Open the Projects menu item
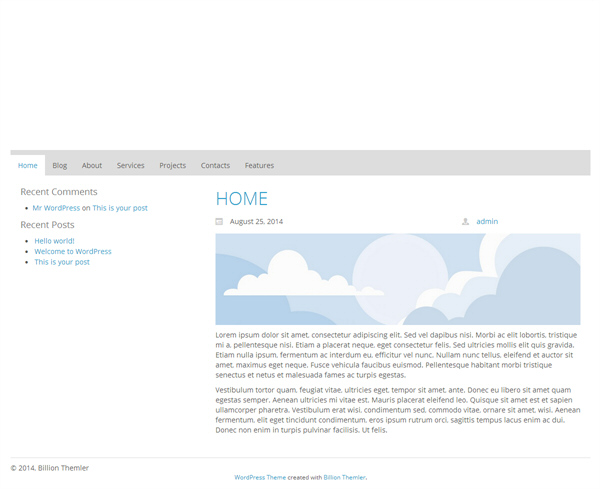 click(173, 165)
